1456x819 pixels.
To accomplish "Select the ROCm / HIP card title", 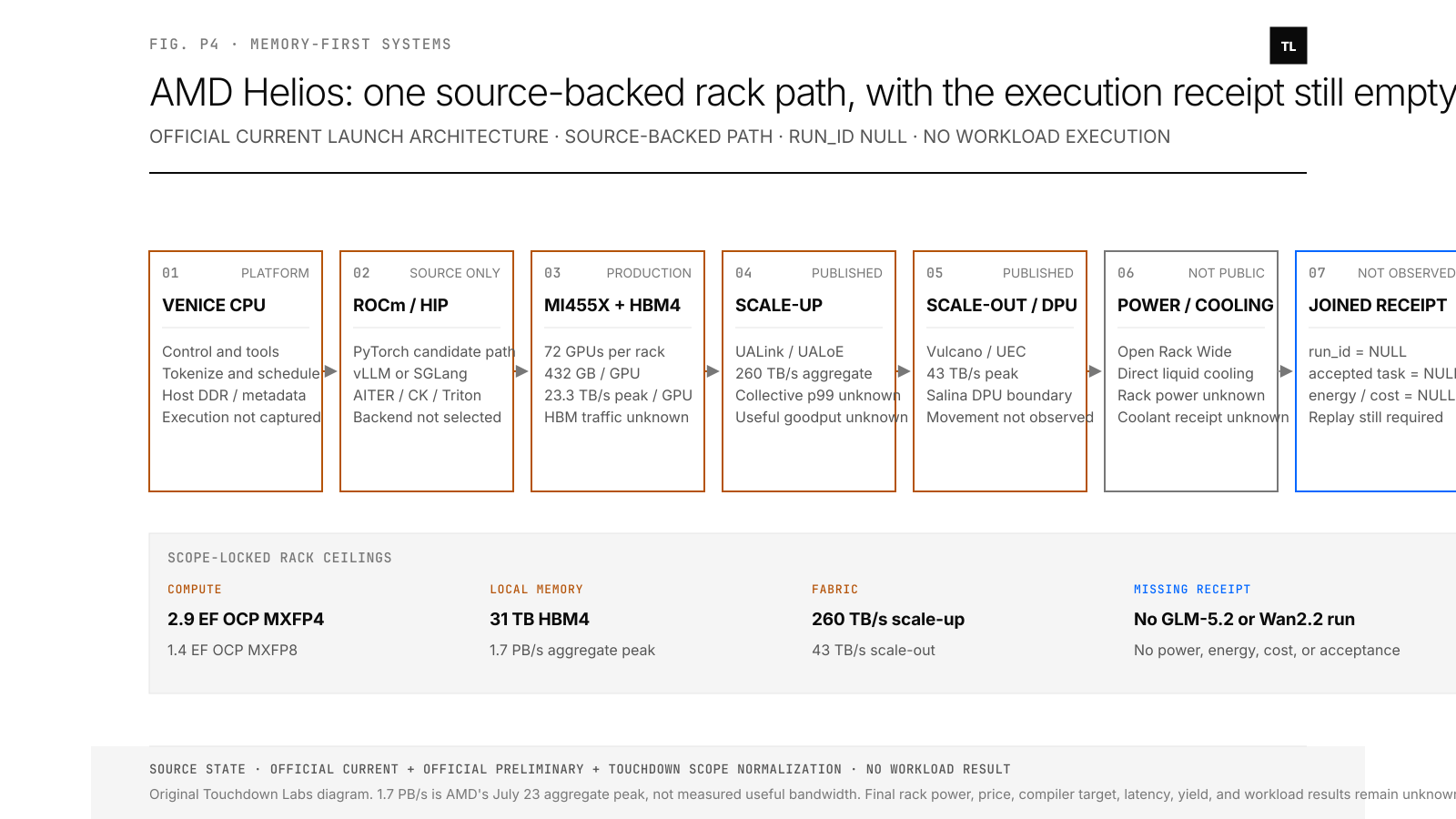I will pyautogui.click(x=400, y=306).
